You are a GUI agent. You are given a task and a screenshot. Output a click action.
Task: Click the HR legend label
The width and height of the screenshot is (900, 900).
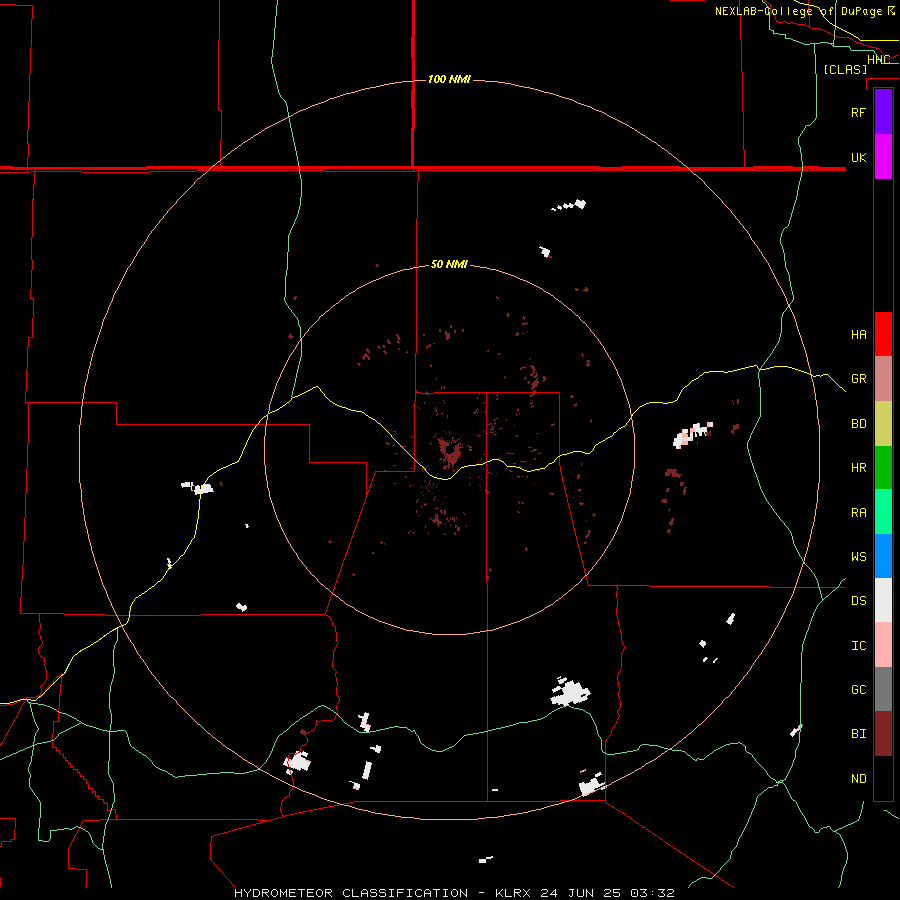858,468
